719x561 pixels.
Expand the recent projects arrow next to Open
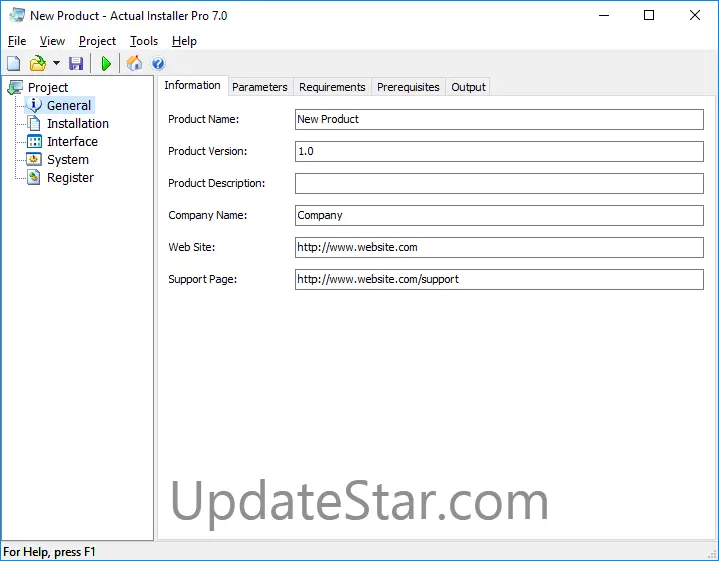pyautogui.click(x=56, y=63)
